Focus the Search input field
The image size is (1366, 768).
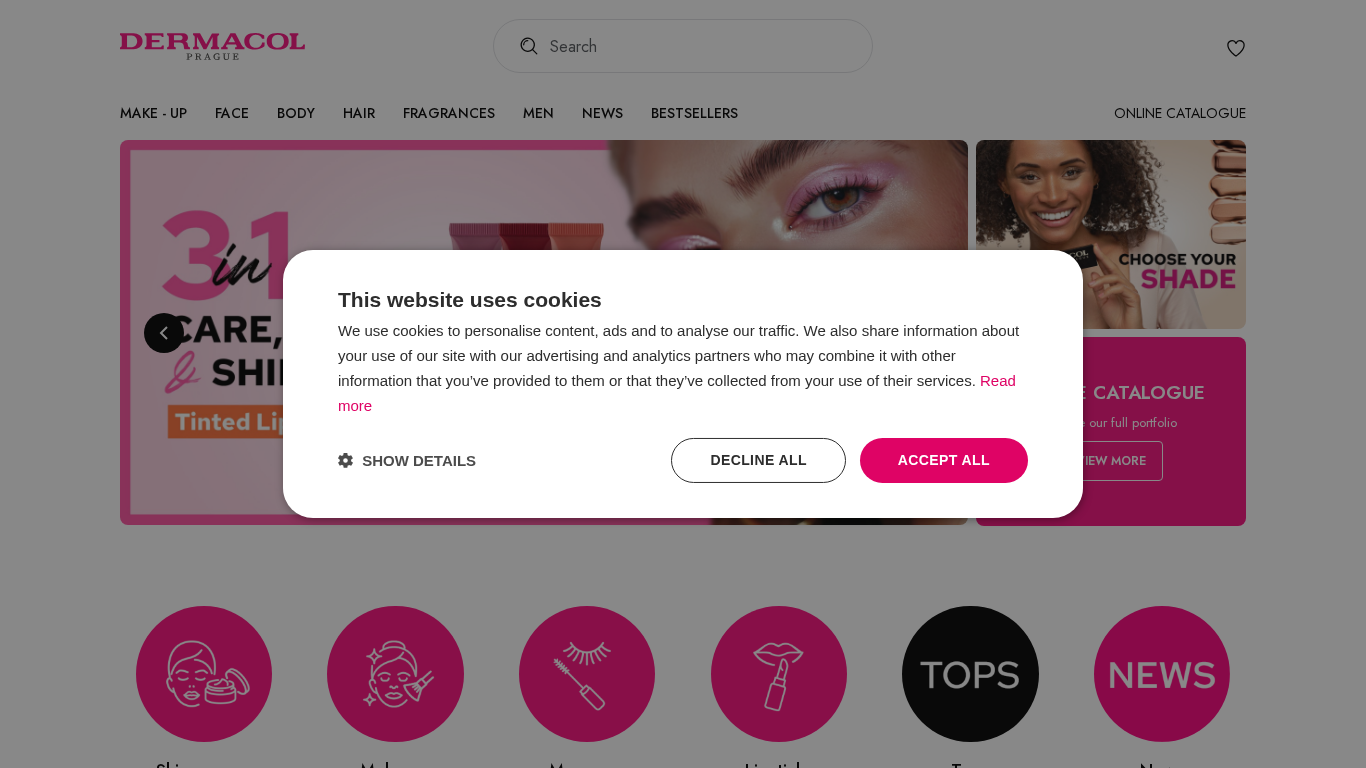(683, 46)
